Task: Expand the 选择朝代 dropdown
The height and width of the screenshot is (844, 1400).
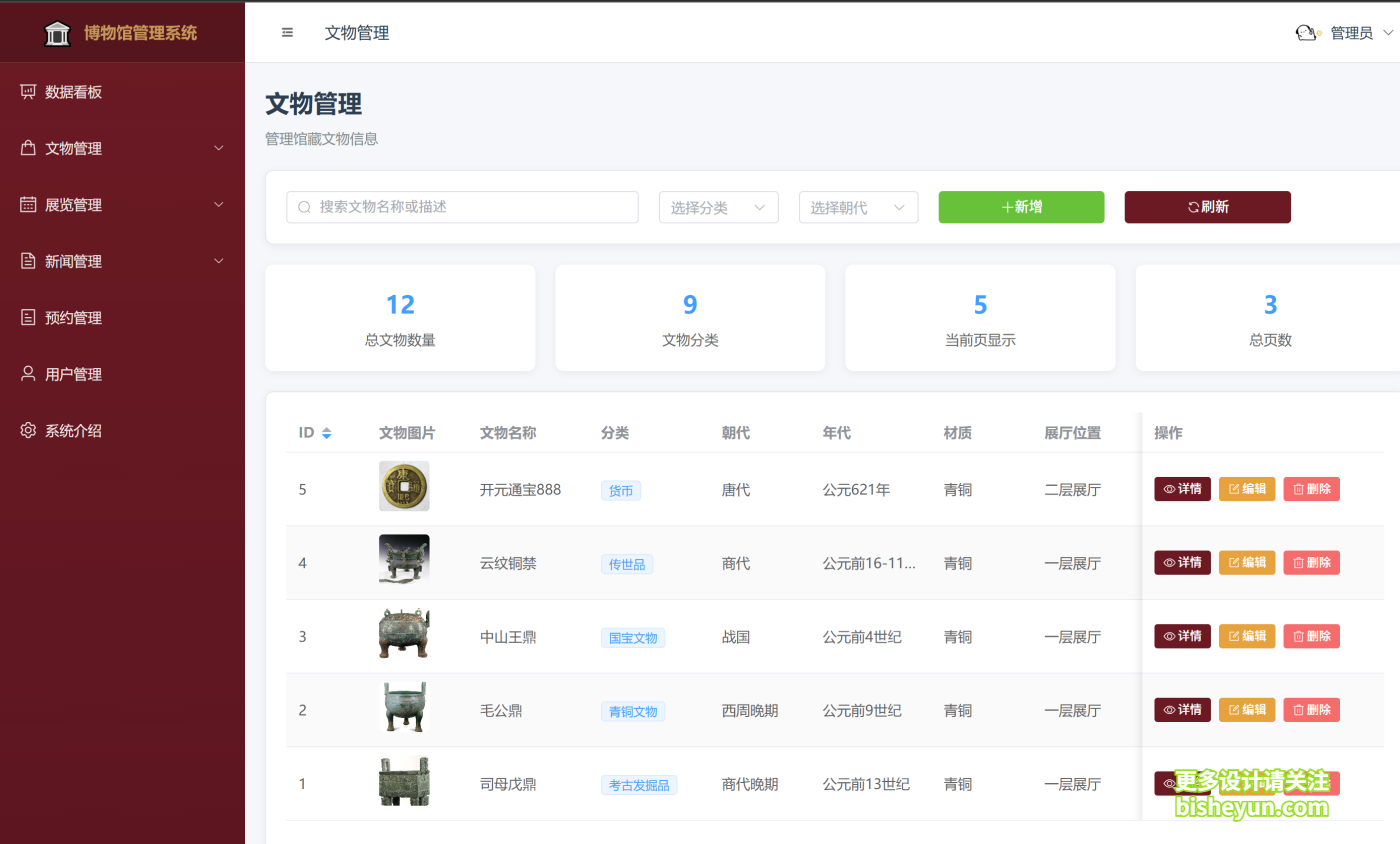Action: tap(858, 207)
